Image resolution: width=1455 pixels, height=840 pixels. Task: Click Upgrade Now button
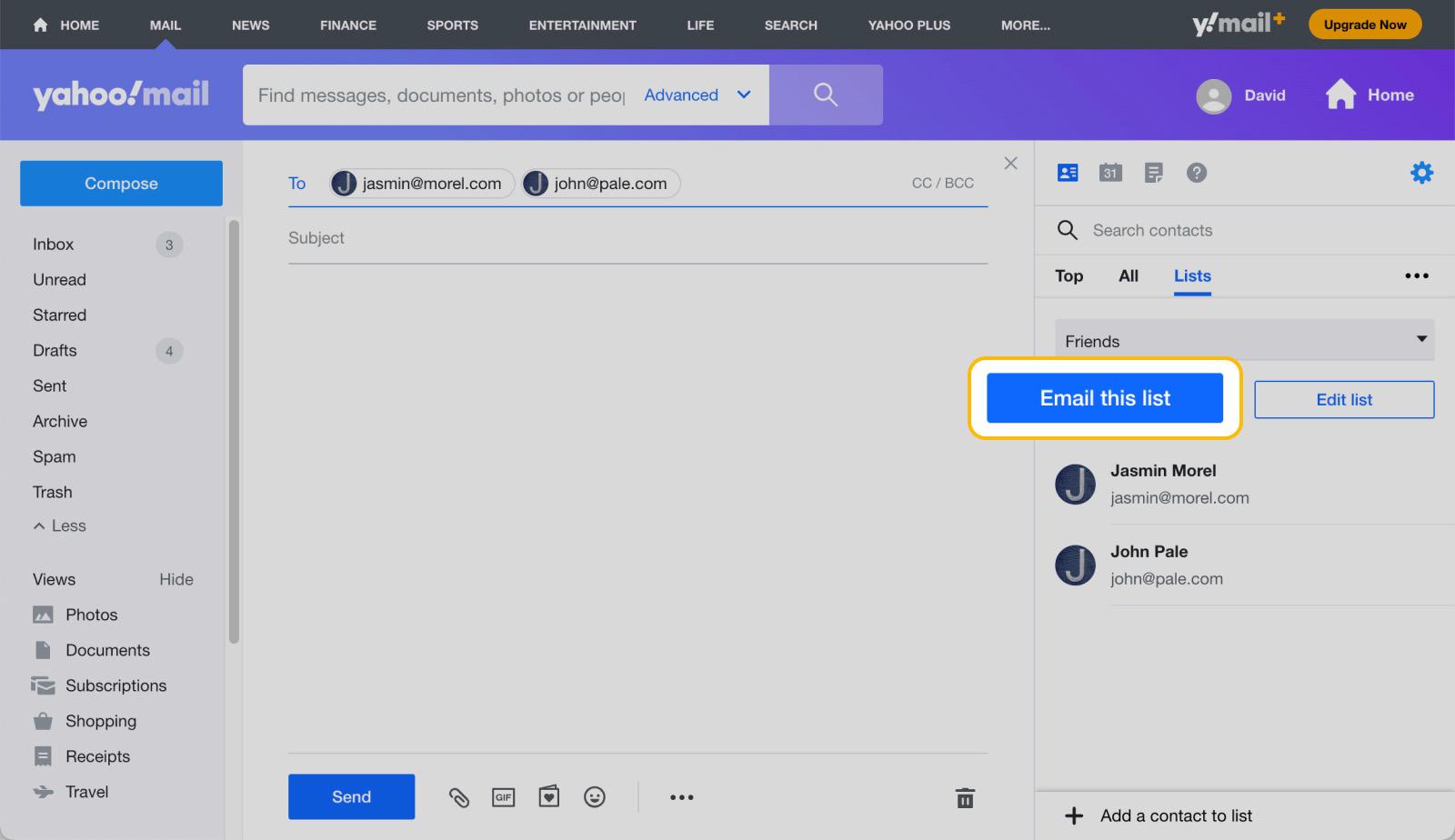[x=1365, y=25]
